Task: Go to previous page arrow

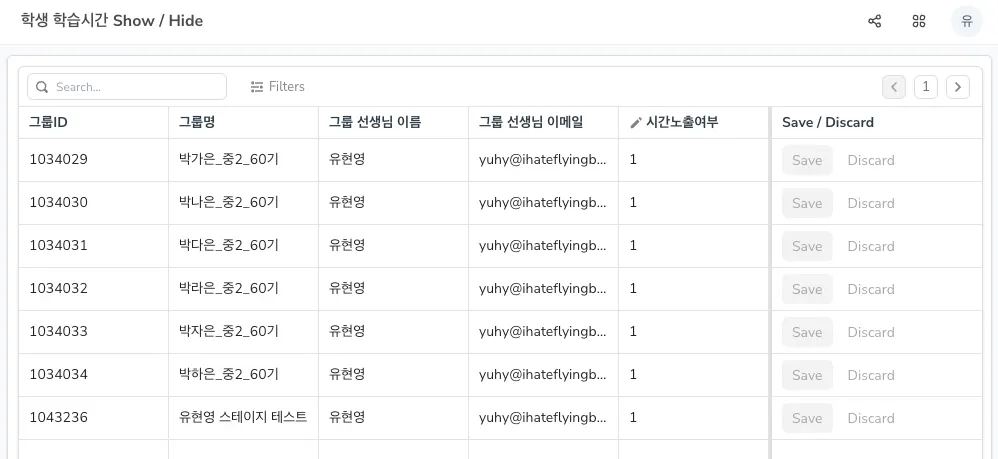Action: coord(894,87)
